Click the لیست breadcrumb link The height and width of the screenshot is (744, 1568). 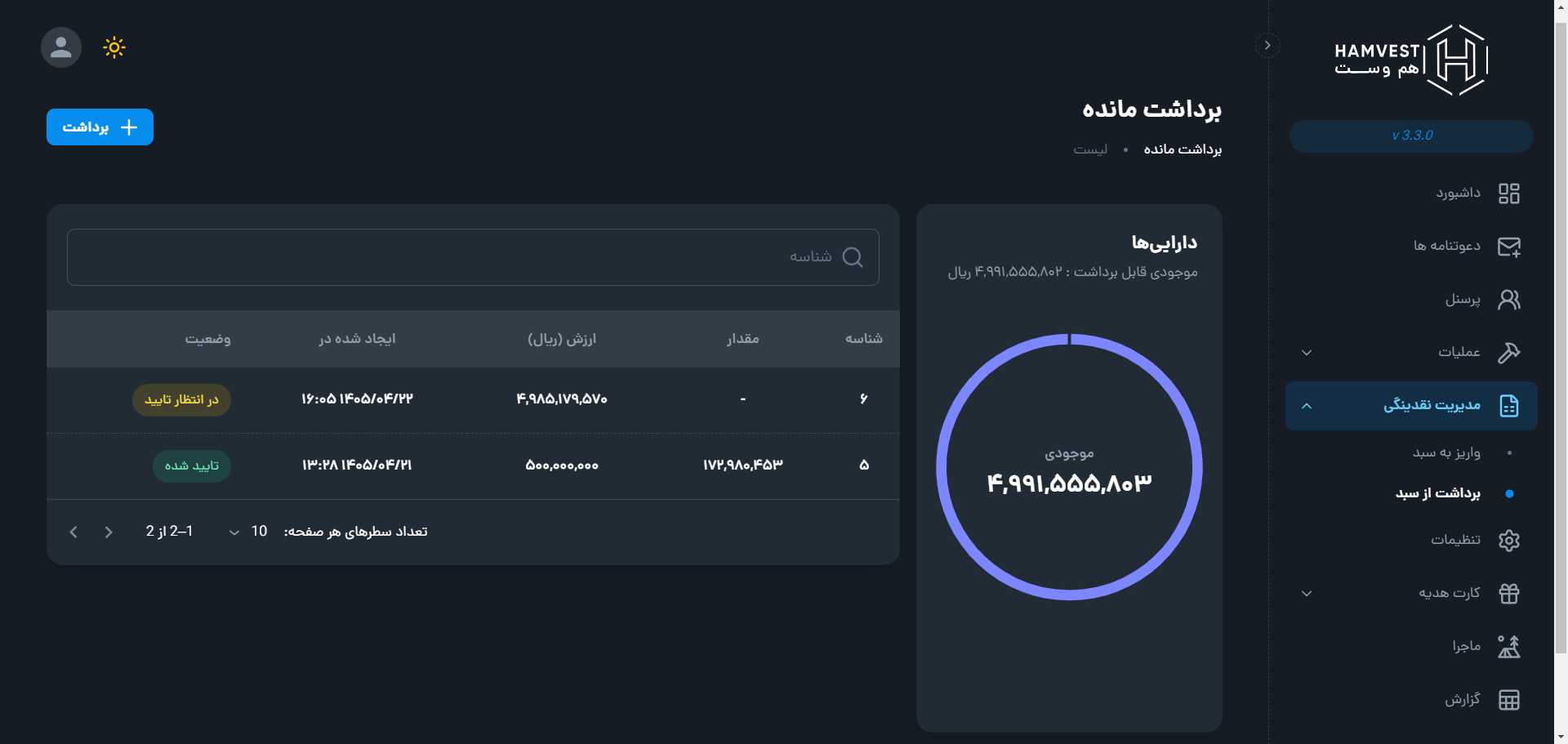(x=1090, y=149)
